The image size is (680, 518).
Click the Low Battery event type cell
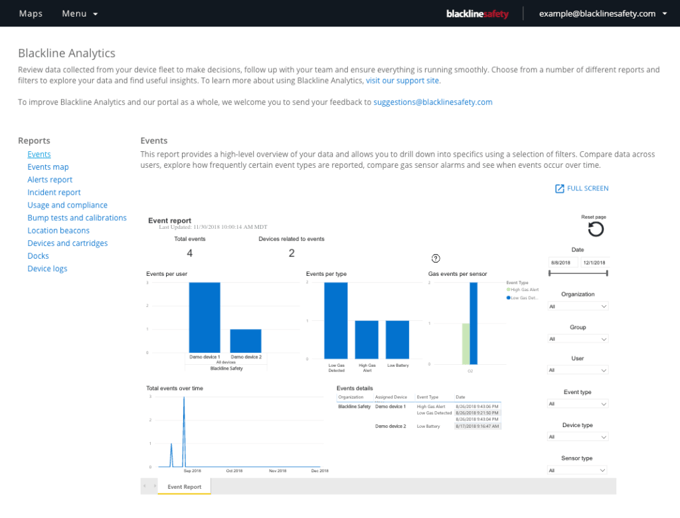[428, 426]
